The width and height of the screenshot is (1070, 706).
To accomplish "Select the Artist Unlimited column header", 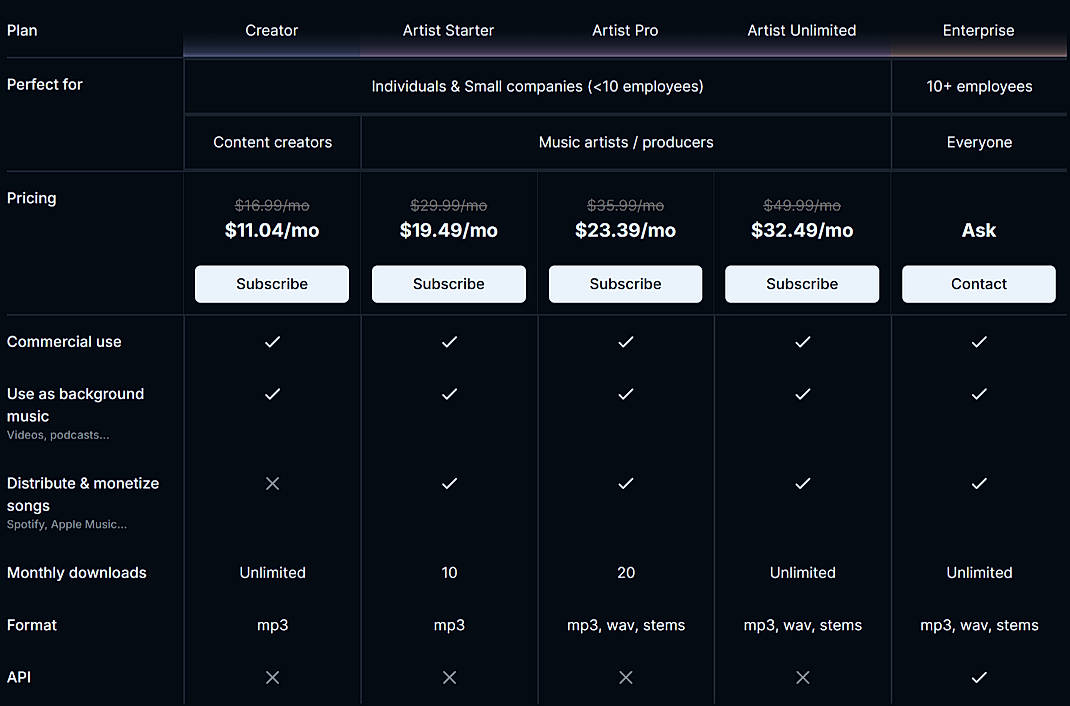I will coord(802,31).
